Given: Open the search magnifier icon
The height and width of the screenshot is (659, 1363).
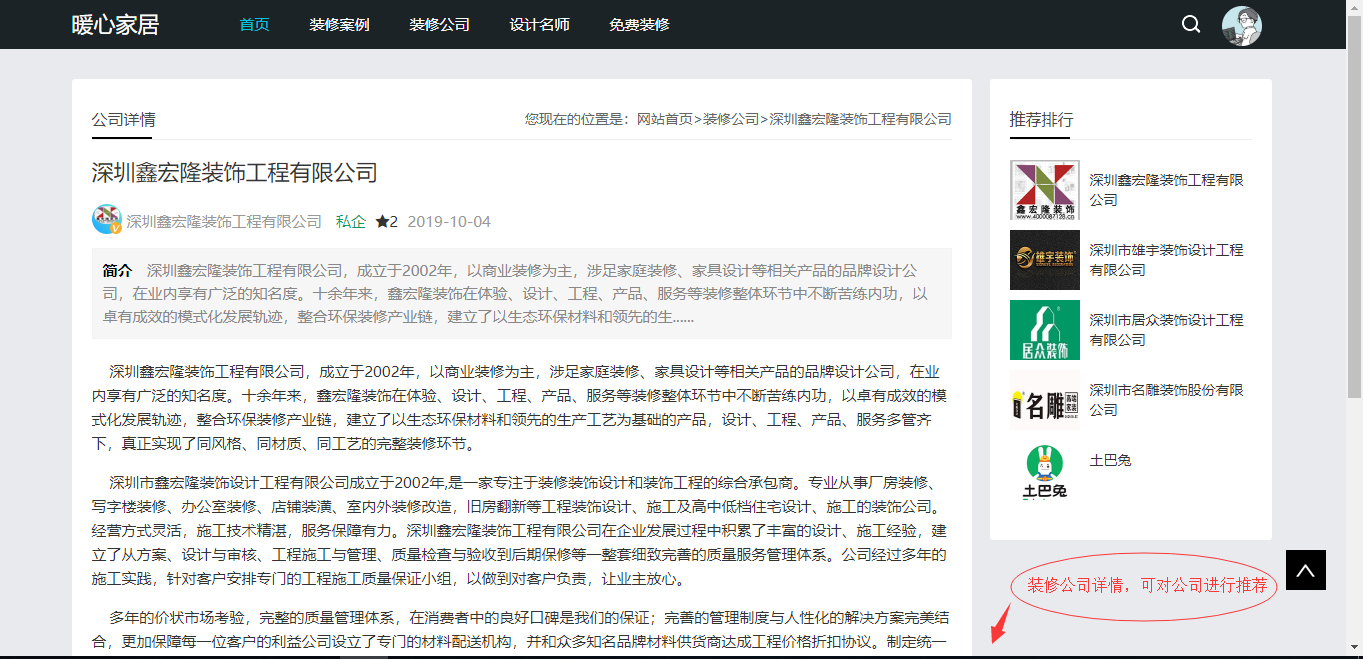Looking at the screenshot, I should pyautogui.click(x=1191, y=24).
